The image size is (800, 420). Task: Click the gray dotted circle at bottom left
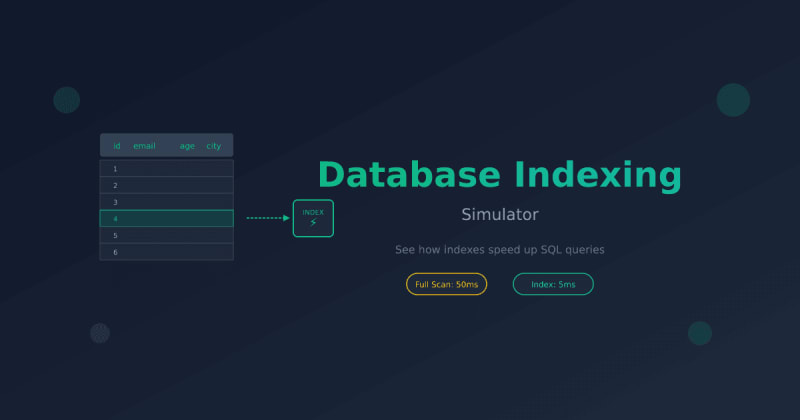100,333
